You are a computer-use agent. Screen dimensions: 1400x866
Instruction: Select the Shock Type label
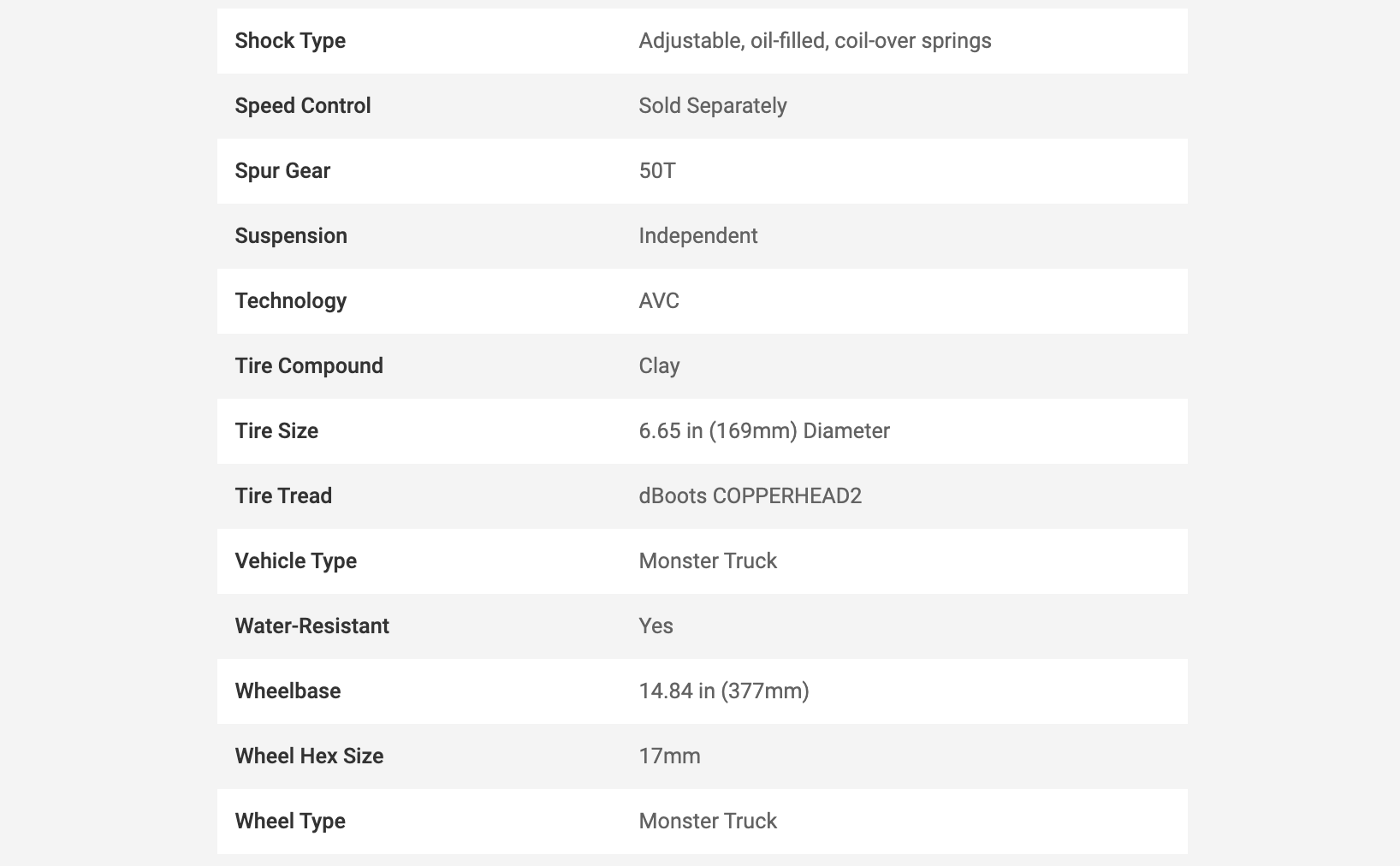(290, 41)
